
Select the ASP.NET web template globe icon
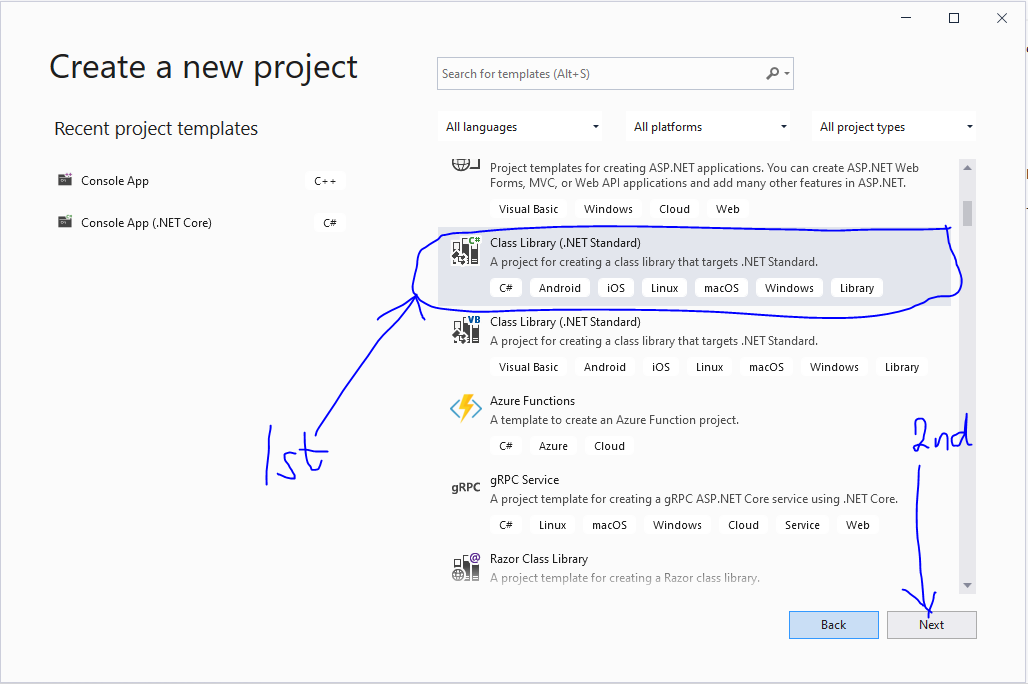pyautogui.click(x=465, y=164)
